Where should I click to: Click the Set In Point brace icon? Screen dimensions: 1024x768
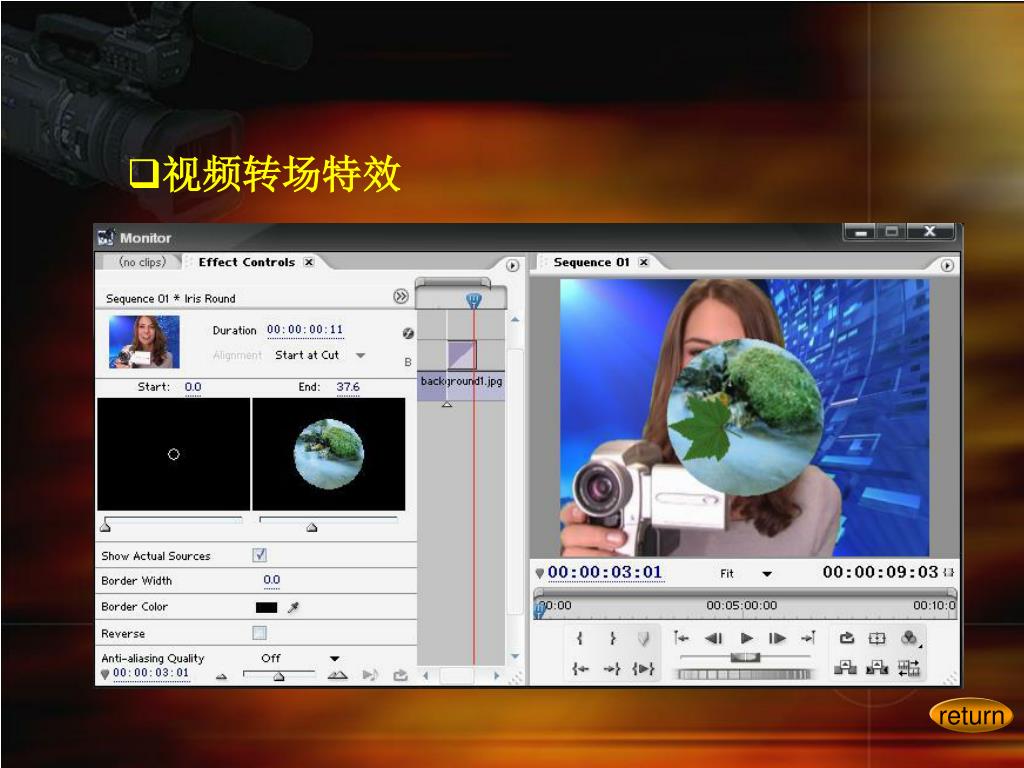coord(579,638)
